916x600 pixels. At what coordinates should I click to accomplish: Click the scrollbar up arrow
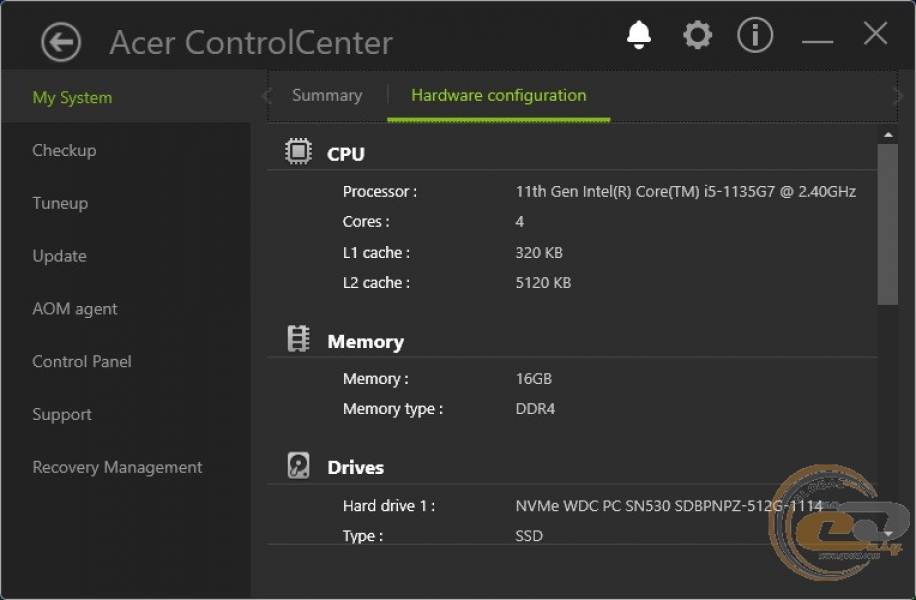point(888,135)
